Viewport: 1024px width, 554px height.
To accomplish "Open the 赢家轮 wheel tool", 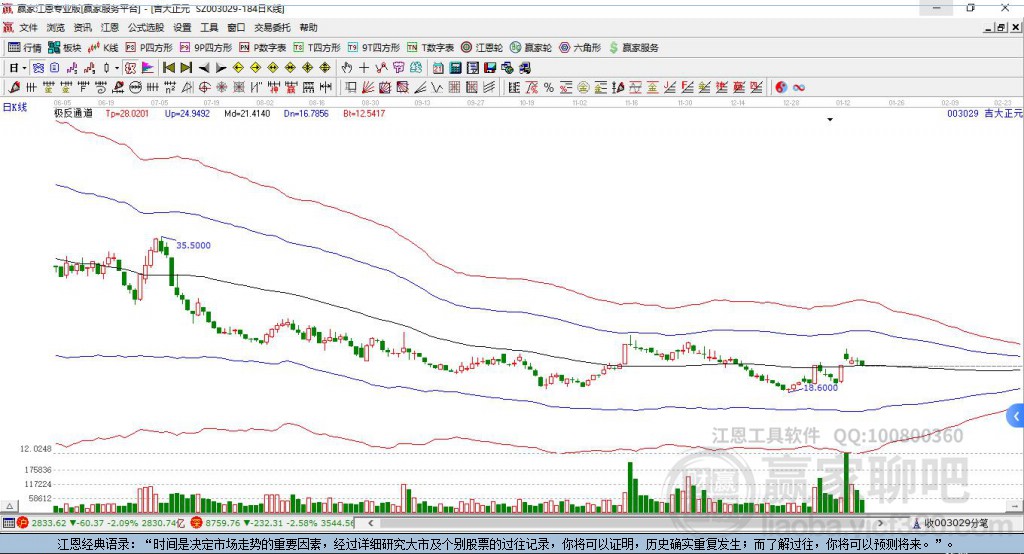I will click(x=531, y=48).
